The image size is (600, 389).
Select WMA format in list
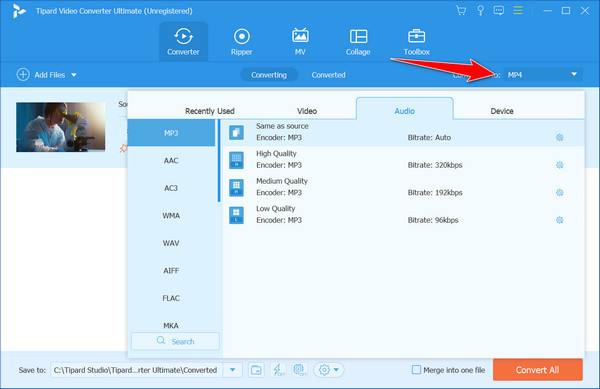click(x=171, y=215)
